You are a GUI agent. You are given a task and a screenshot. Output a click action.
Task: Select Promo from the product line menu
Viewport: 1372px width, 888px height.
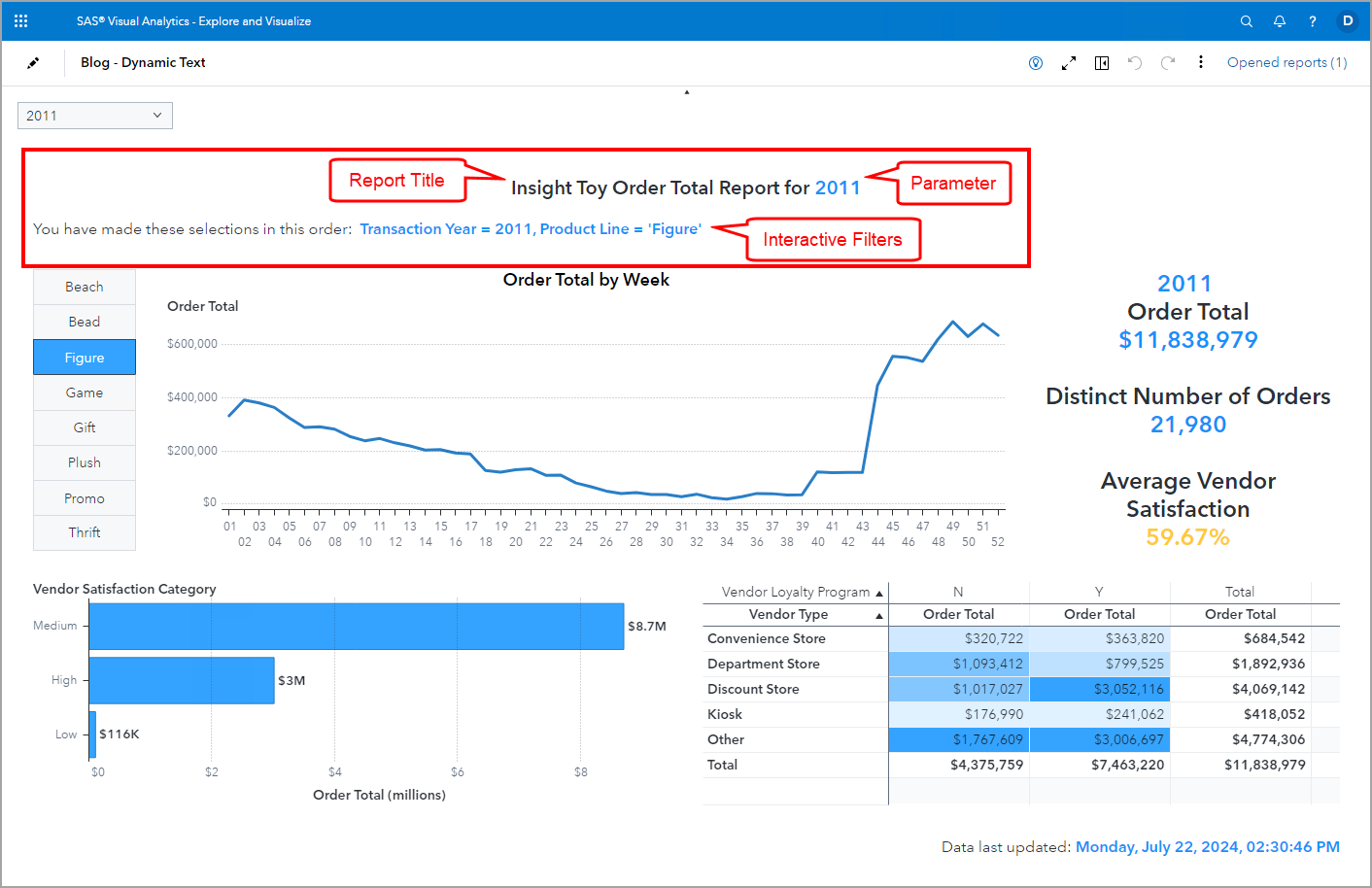84,497
